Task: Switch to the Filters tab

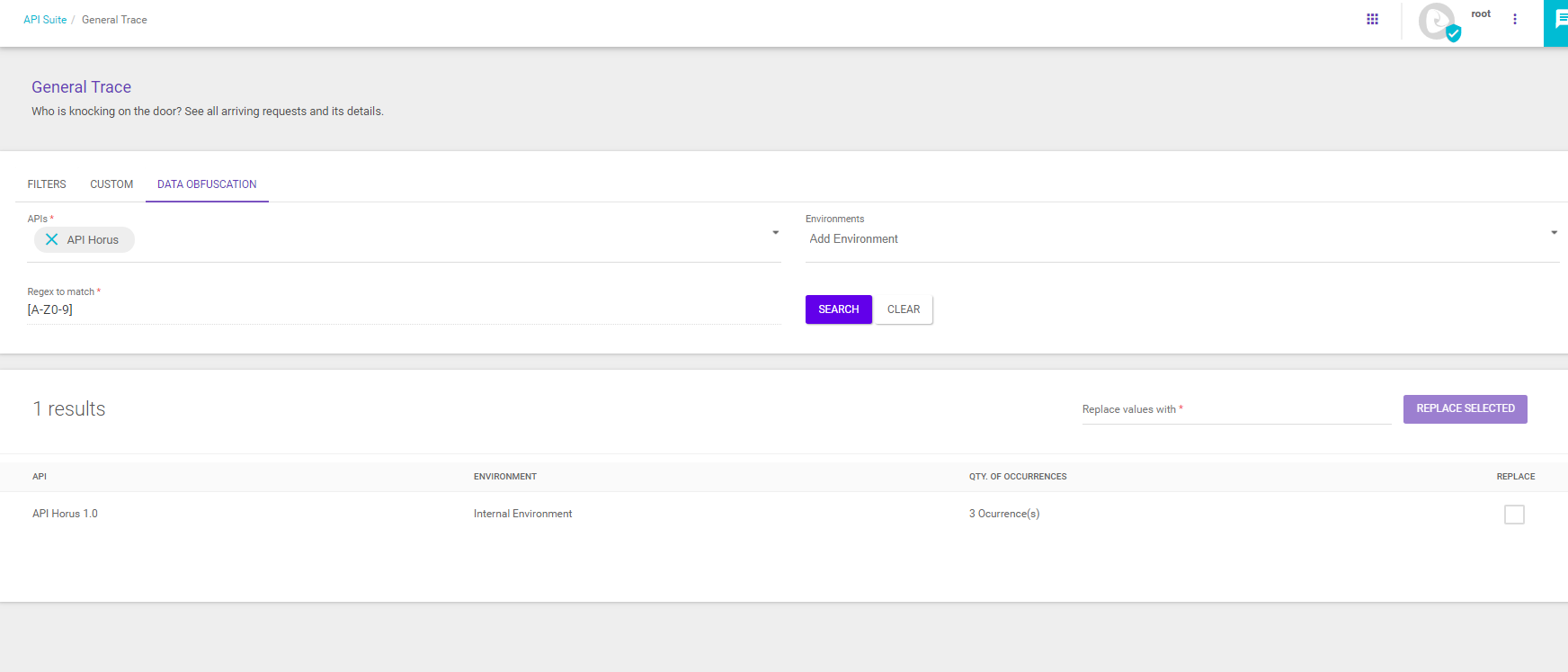Action: point(47,184)
